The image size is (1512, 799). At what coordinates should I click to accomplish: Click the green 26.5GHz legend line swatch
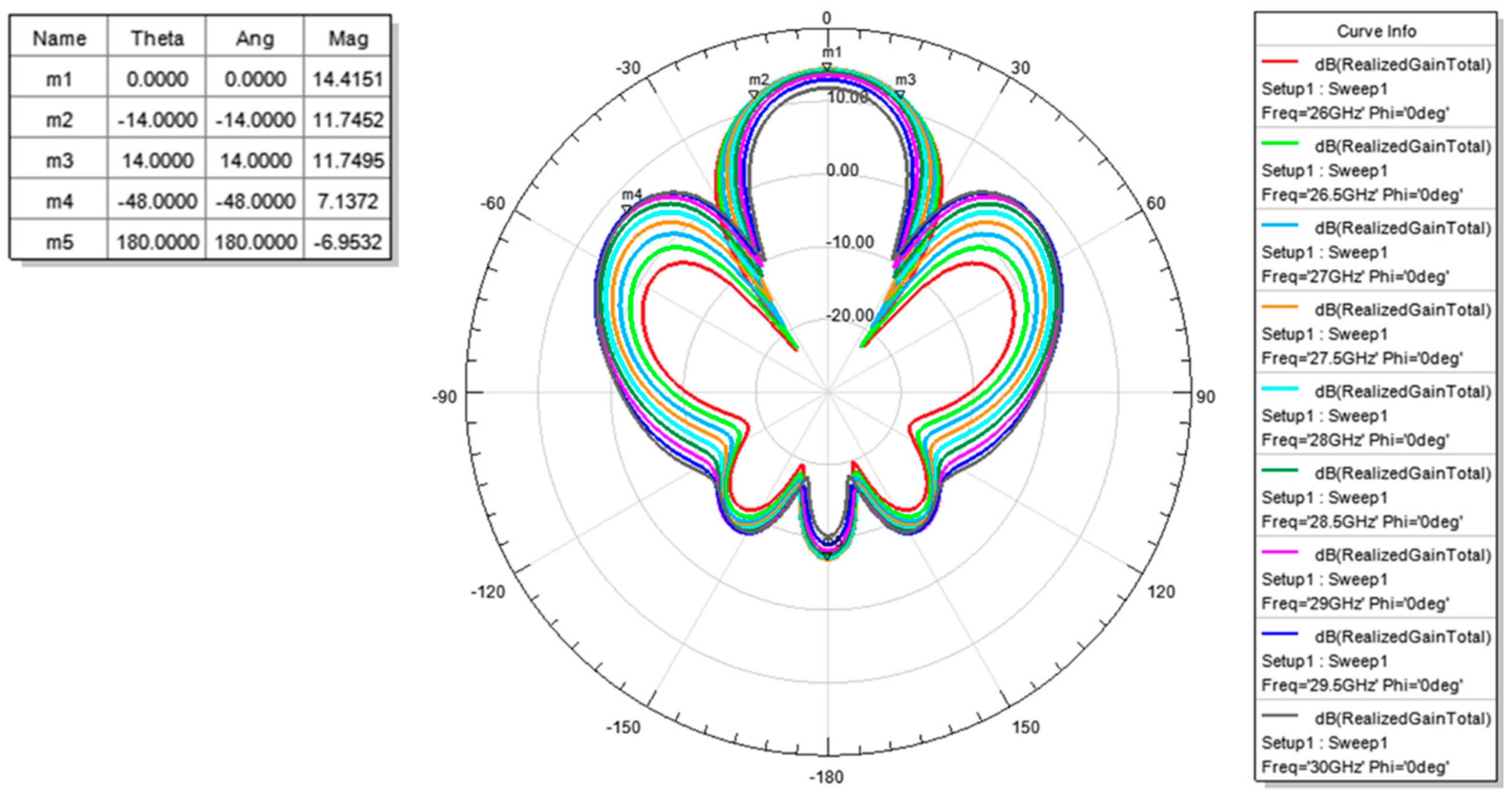[x=1279, y=144]
